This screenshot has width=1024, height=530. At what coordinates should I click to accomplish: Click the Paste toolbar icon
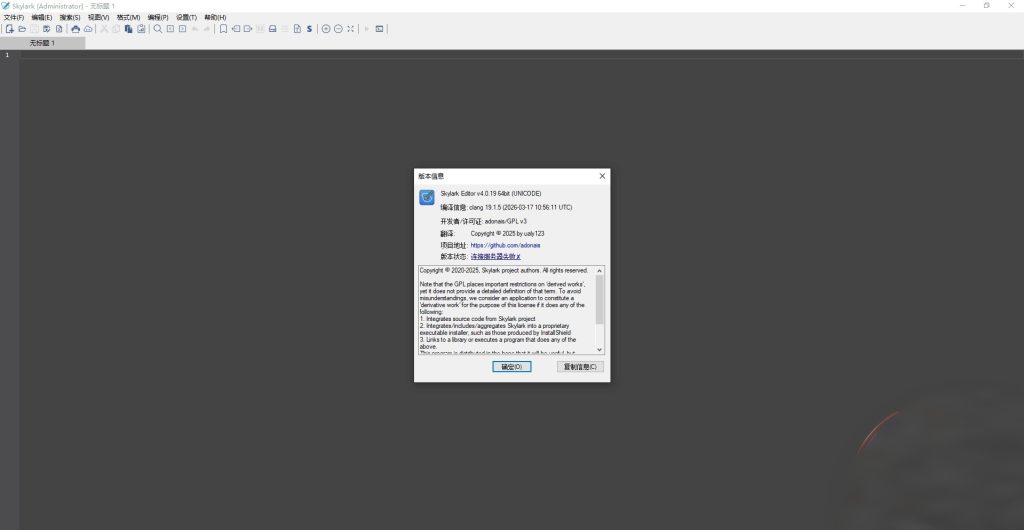[129, 29]
